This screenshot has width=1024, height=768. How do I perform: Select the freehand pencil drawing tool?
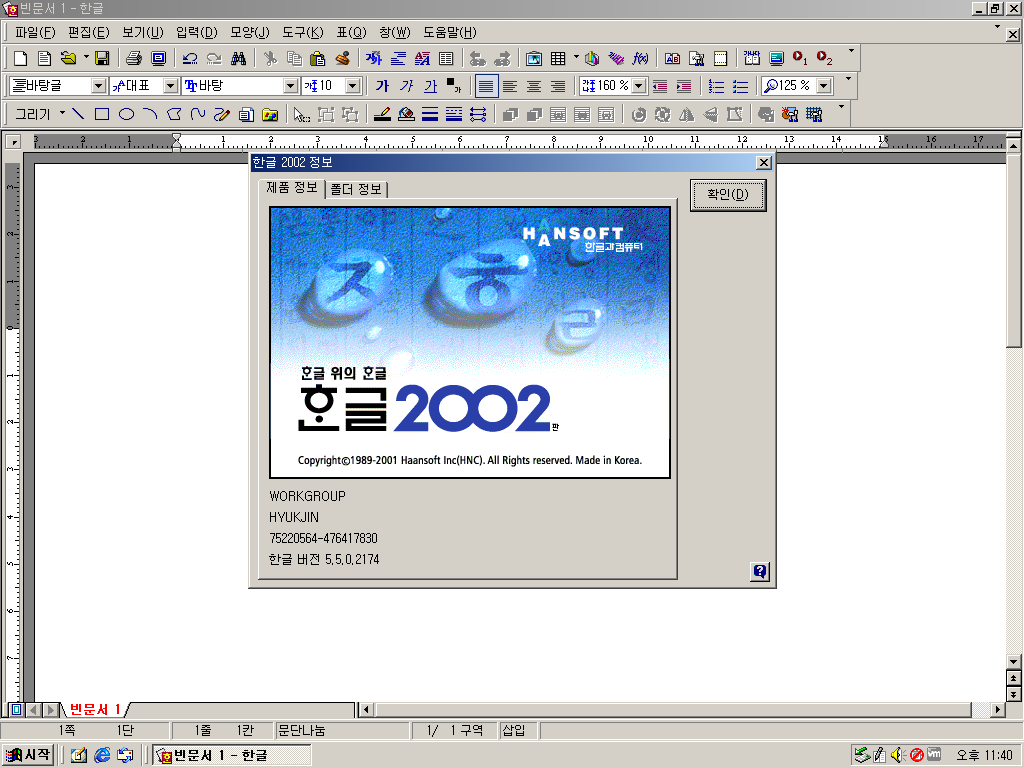pyautogui.click(x=222, y=114)
